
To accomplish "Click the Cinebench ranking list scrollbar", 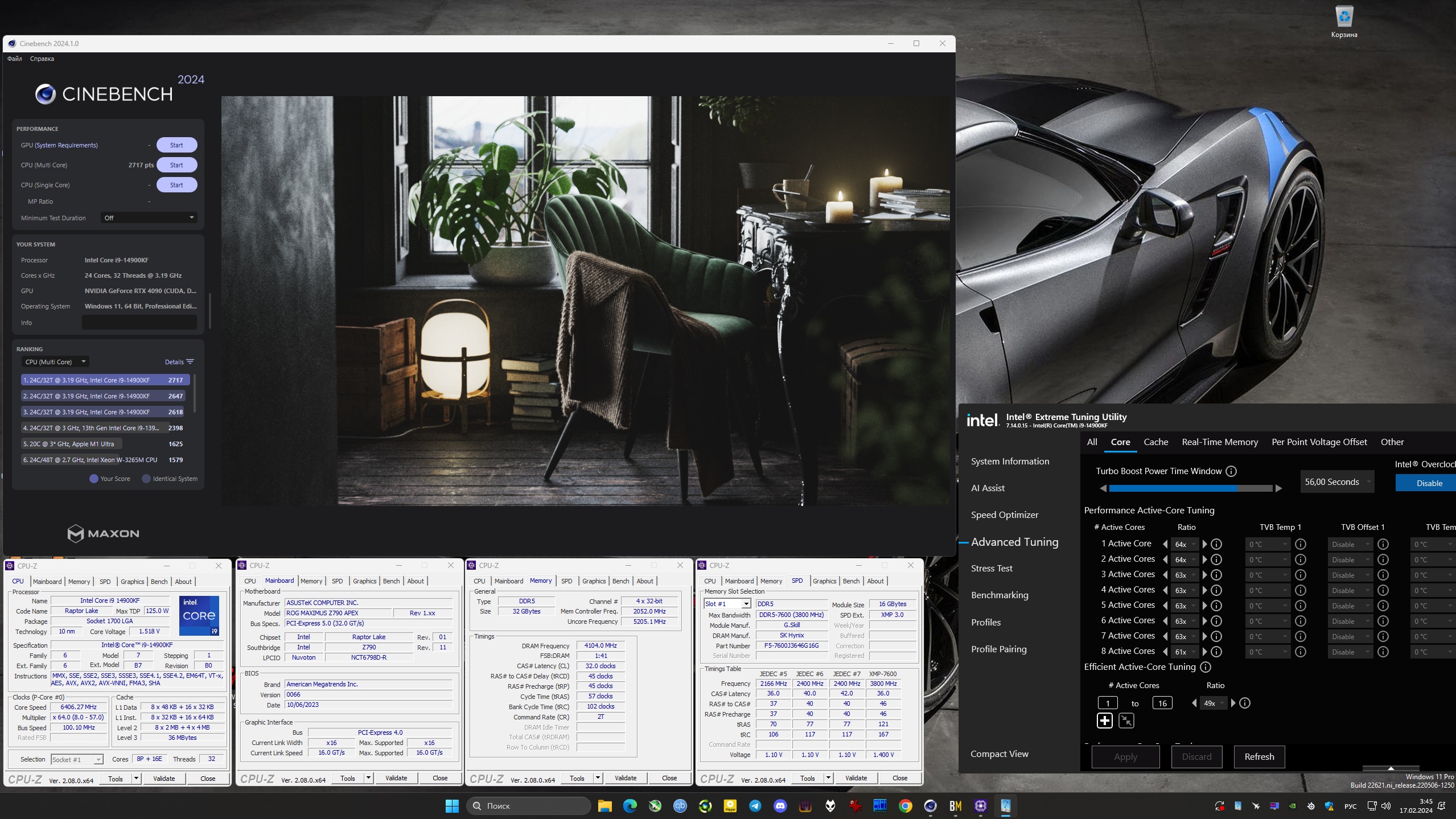I will click(x=195, y=393).
